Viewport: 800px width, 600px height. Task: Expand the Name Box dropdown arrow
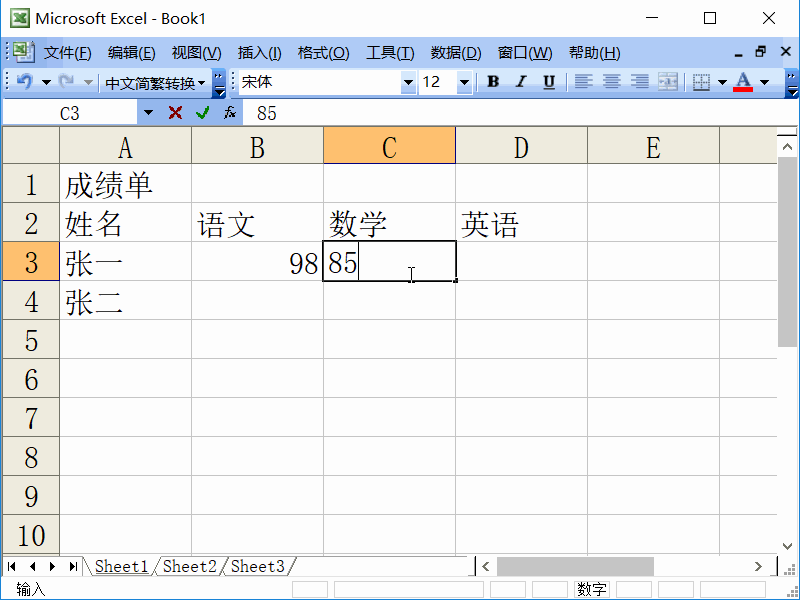pyautogui.click(x=148, y=112)
